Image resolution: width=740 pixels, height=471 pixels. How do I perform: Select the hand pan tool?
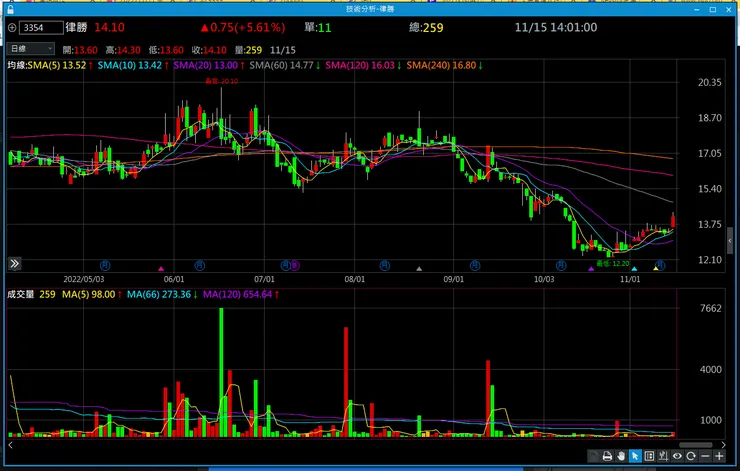tap(621, 456)
